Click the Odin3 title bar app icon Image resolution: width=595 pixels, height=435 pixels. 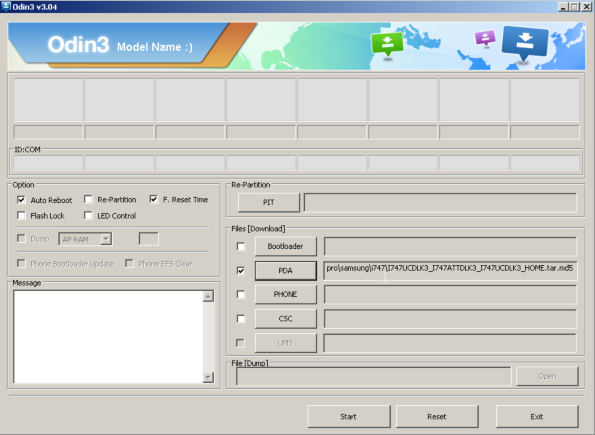[x=6, y=6]
